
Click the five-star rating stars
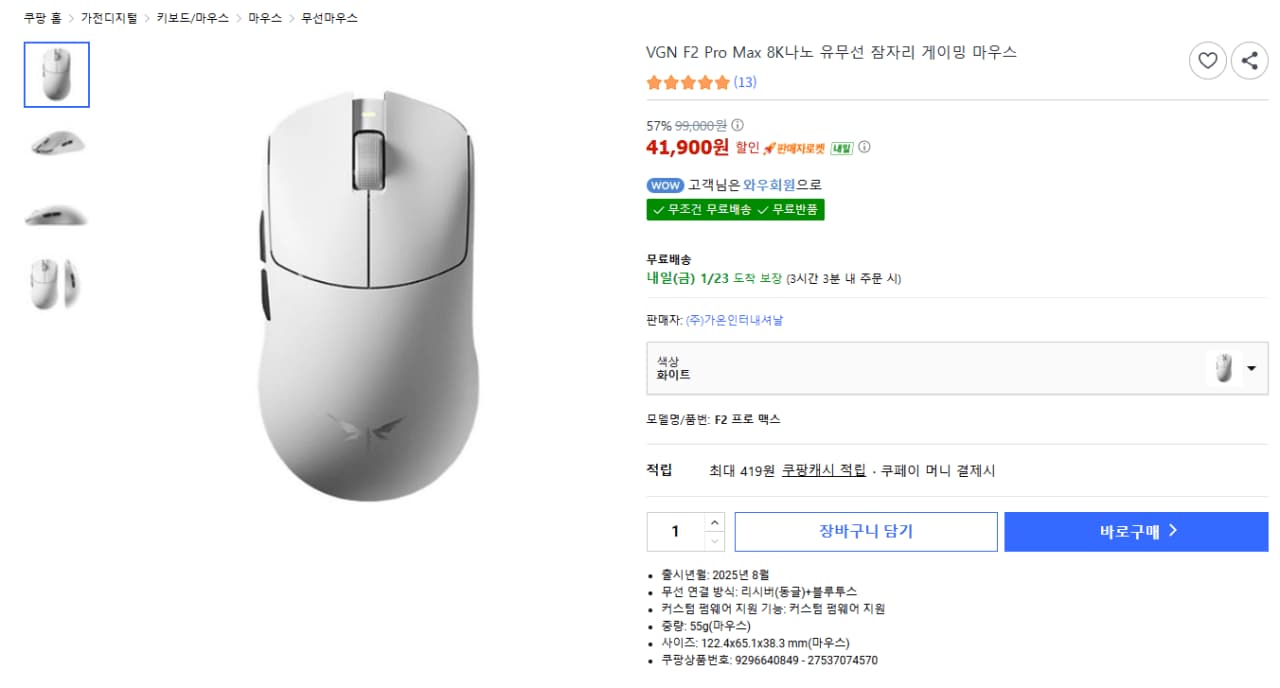tap(687, 82)
